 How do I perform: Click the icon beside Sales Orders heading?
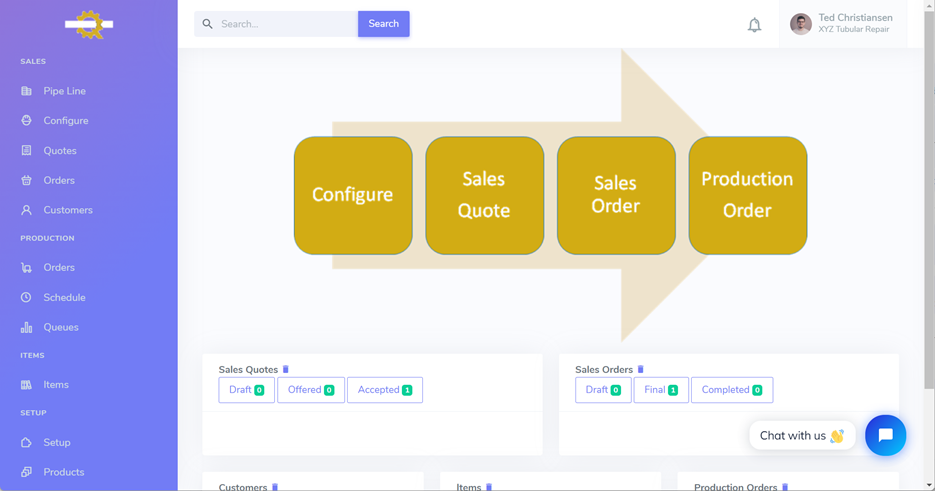click(641, 369)
